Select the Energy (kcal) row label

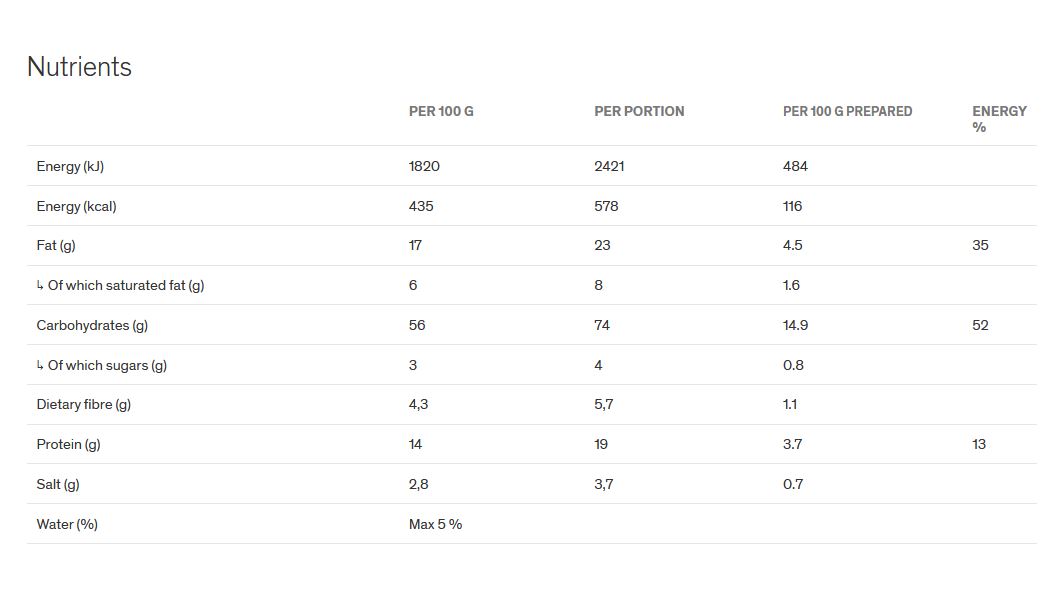76,206
